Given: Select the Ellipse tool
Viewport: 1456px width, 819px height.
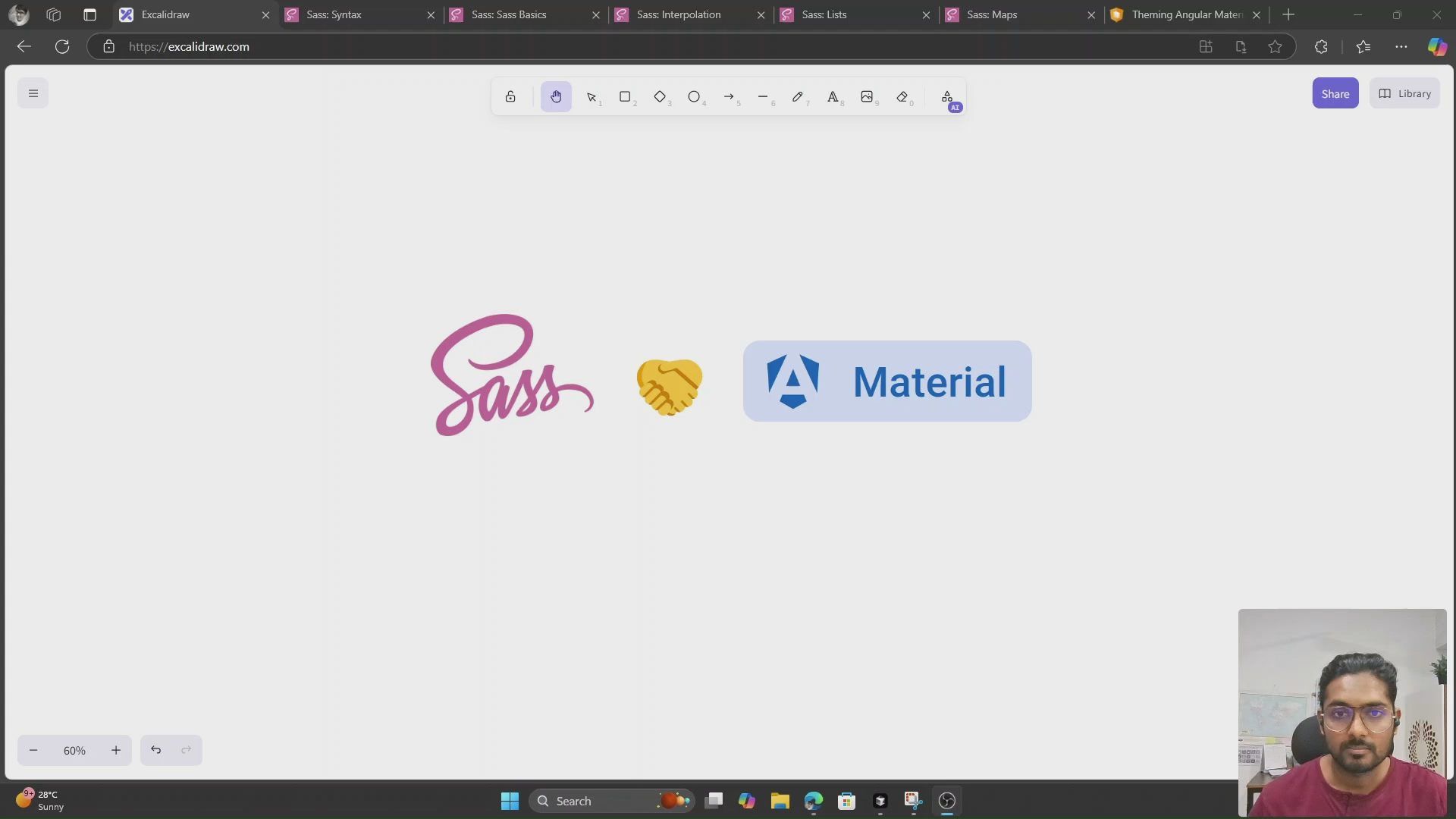Looking at the screenshot, I should [x=695, y=96].
